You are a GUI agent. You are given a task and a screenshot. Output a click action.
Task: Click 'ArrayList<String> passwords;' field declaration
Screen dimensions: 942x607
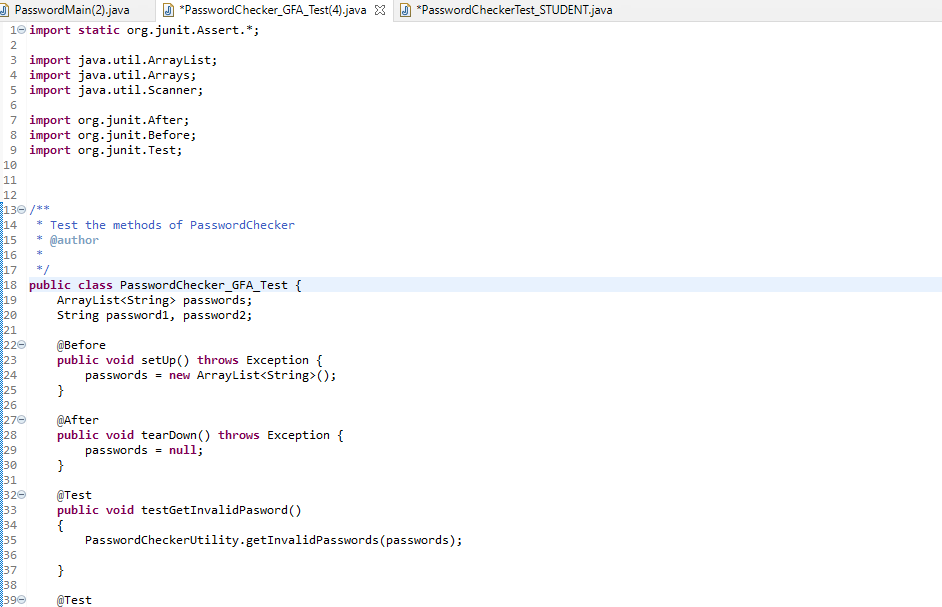(154, 300)
